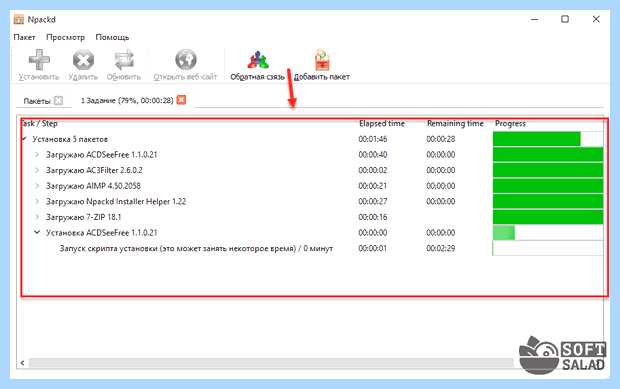Open the Просмотр menu
The width and height of the screenshot is (620, 389).
tap(65, 37)
